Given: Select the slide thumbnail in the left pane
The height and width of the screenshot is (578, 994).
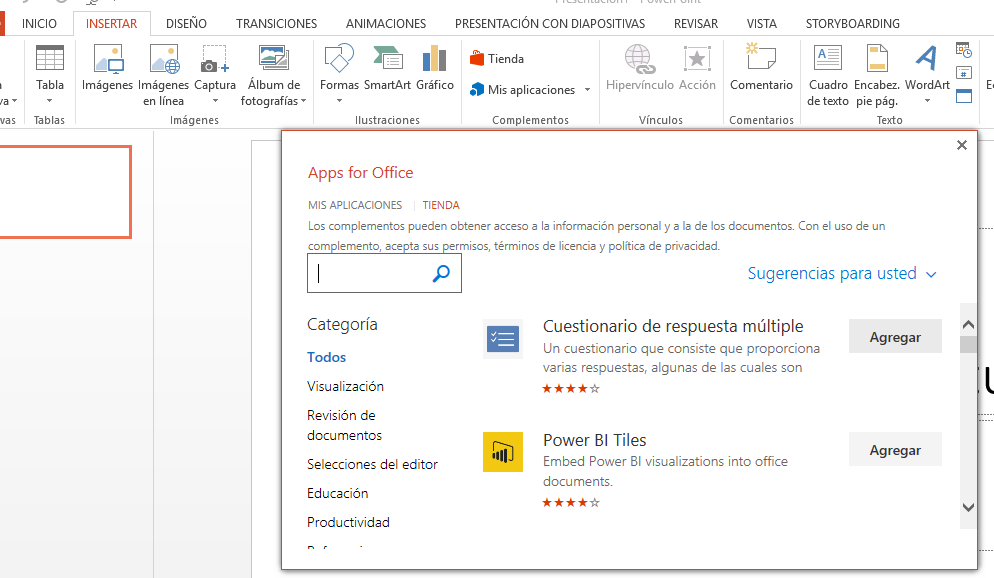Looking at the screenshot, I should [65, 192].
